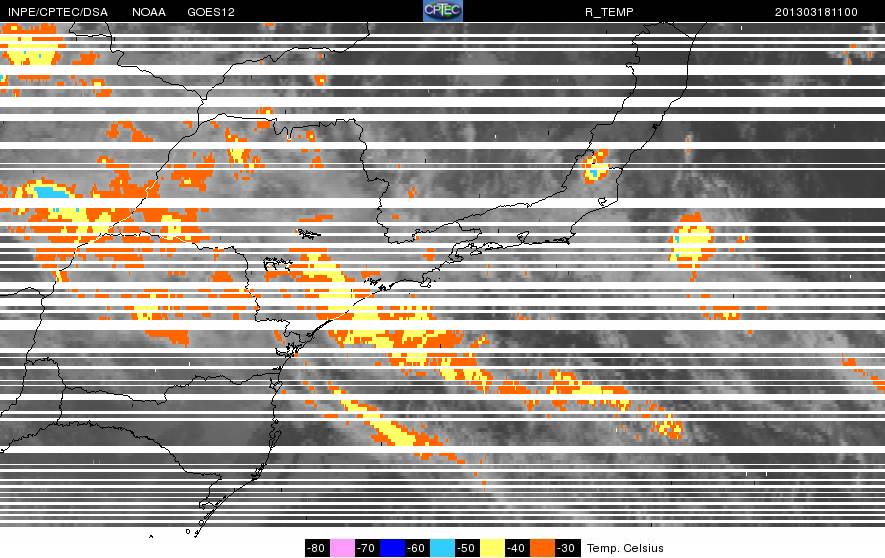Click the -50 legend value
Viewport: 885px width, 558px height.
tap(467, 548)
